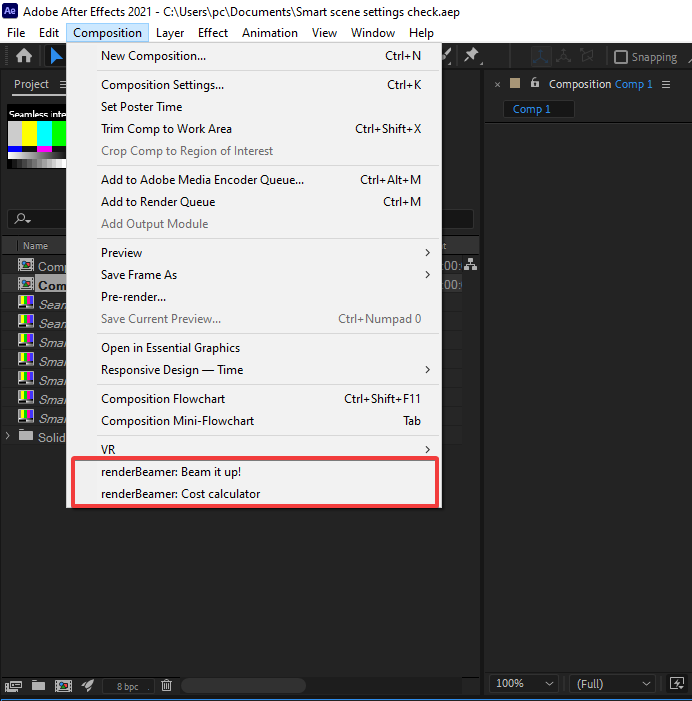Open the 100% magnification dropdown
692x701 pixels.
[524, 684]
